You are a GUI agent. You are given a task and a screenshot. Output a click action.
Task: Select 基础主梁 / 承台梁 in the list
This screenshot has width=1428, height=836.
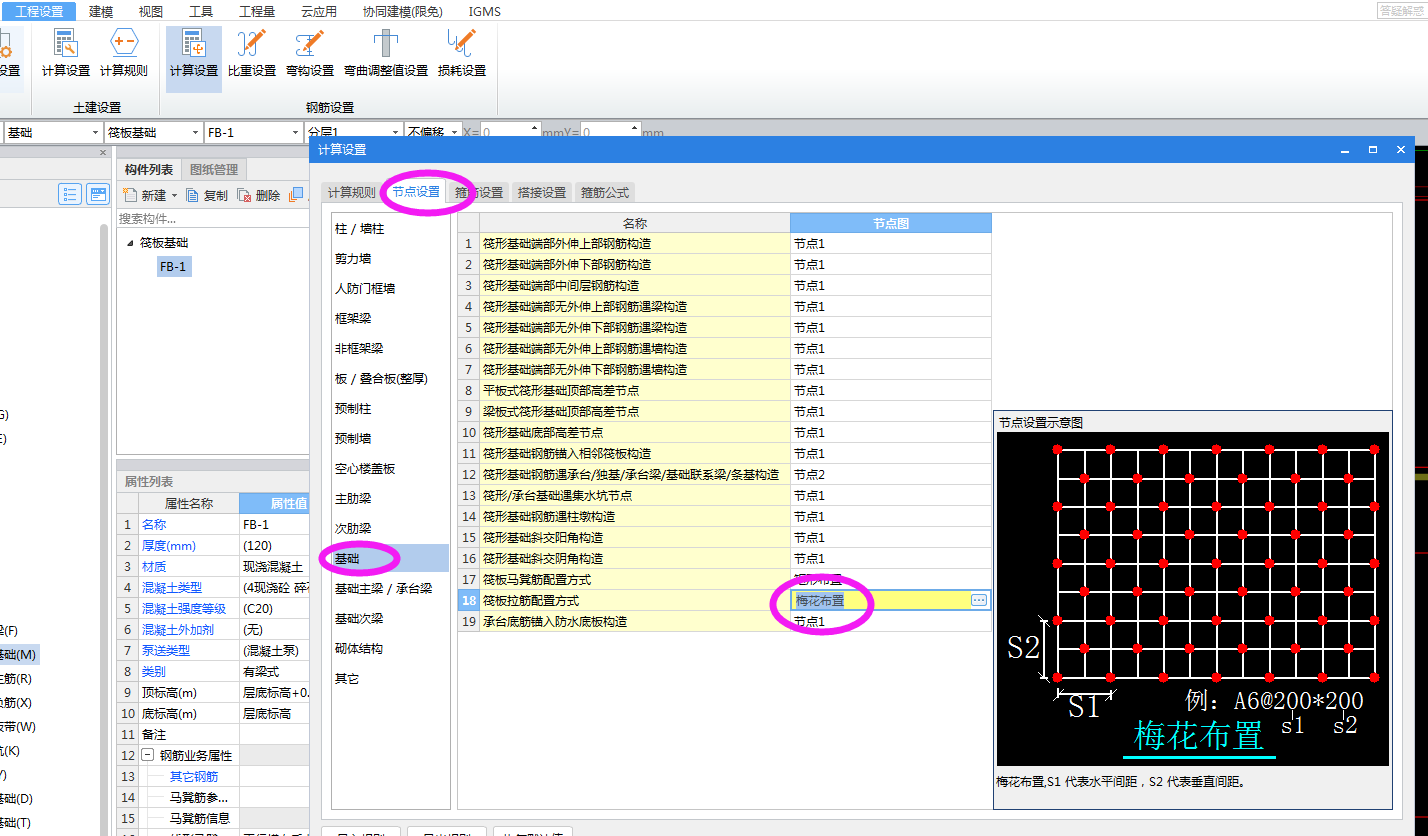pos(390,588)
